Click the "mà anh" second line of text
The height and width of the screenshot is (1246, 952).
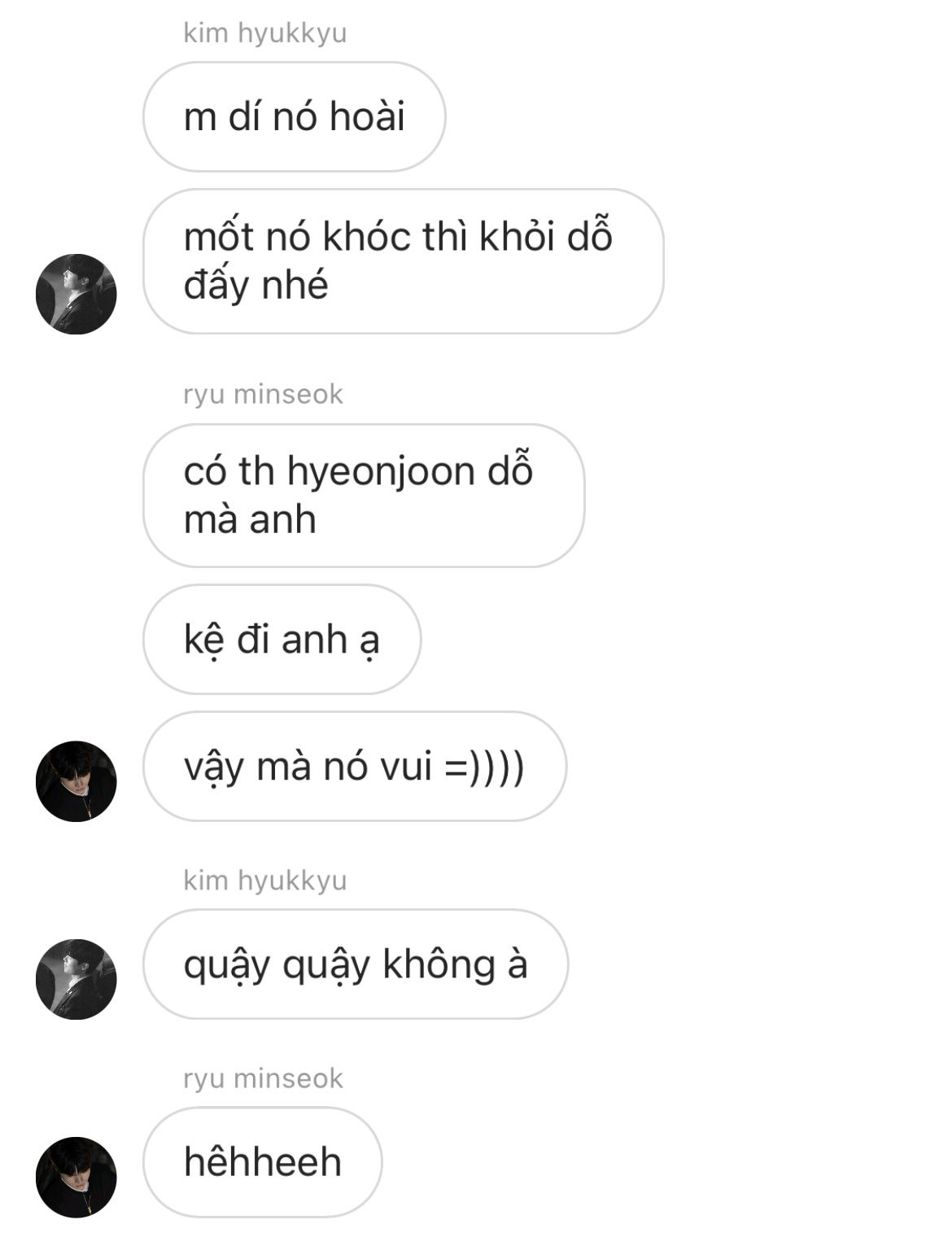tap(250, 520)
